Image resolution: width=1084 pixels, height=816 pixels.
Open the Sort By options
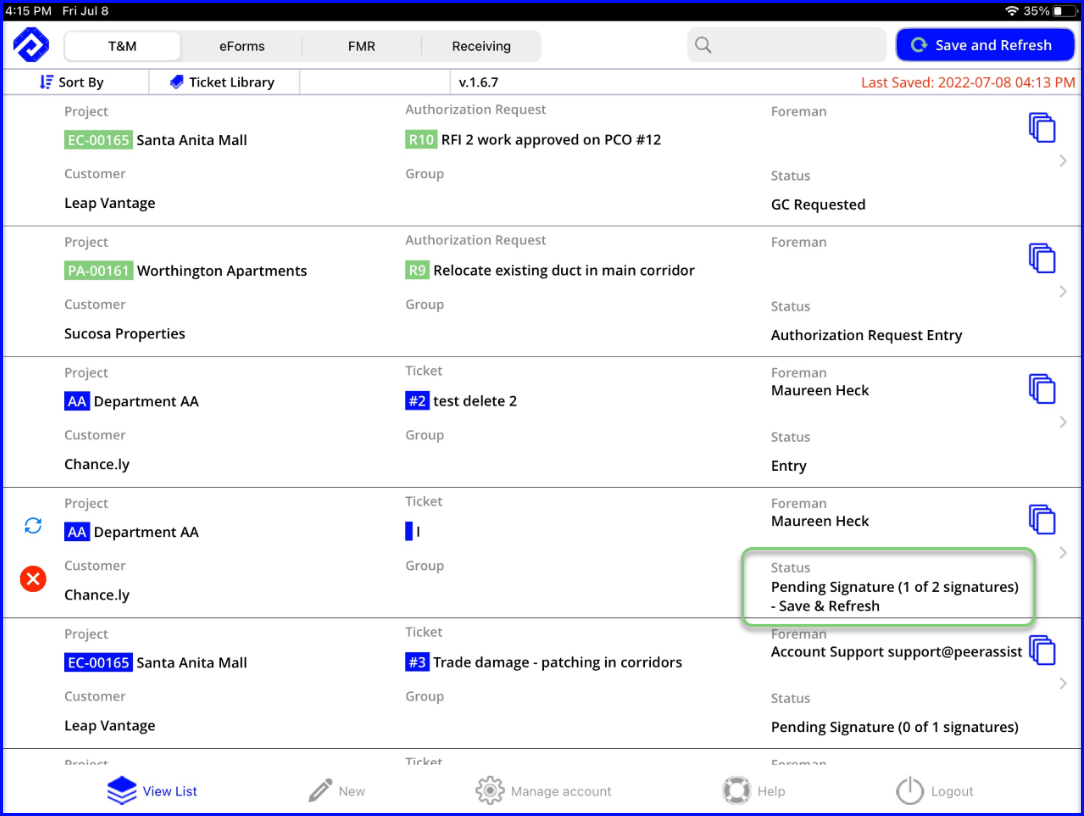pyautogui.click(x=72, y=82)
